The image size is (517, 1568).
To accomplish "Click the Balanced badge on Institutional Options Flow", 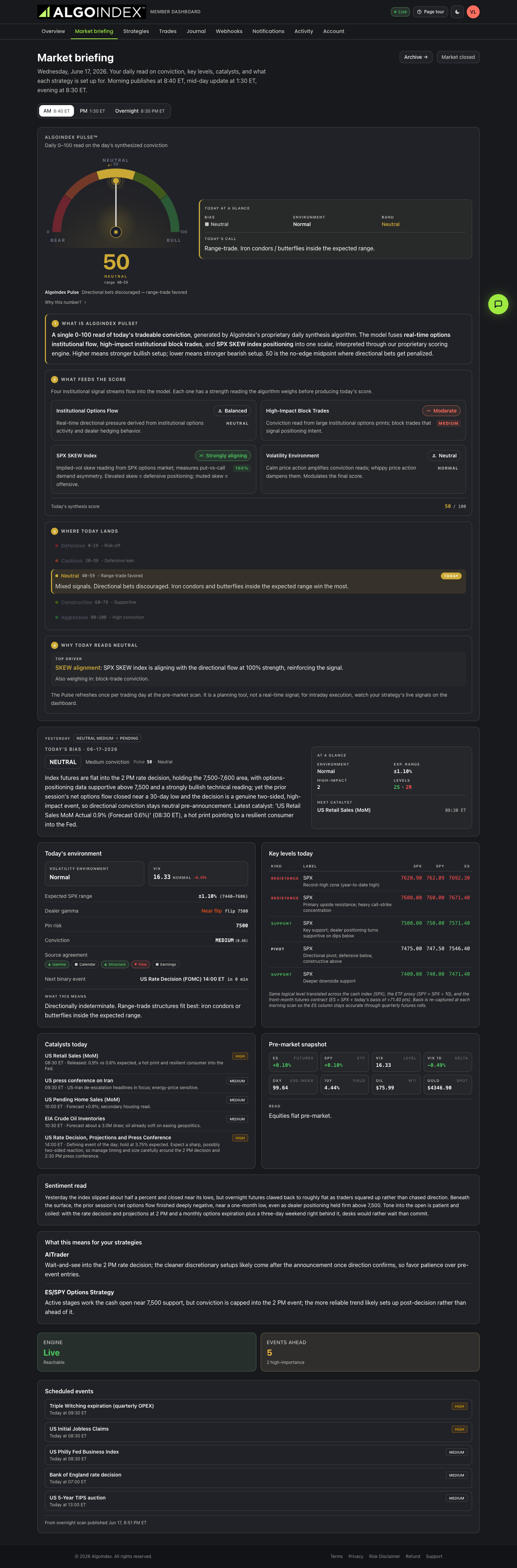I will pyautogui.click(x=232, y=411).
